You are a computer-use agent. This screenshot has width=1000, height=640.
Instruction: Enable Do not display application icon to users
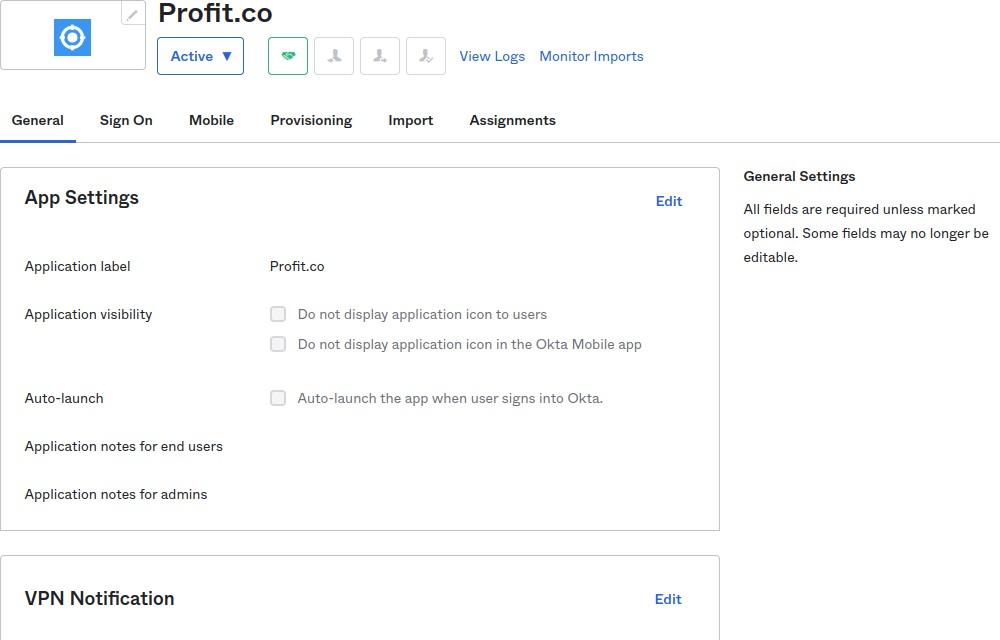(x=278, y=314)
